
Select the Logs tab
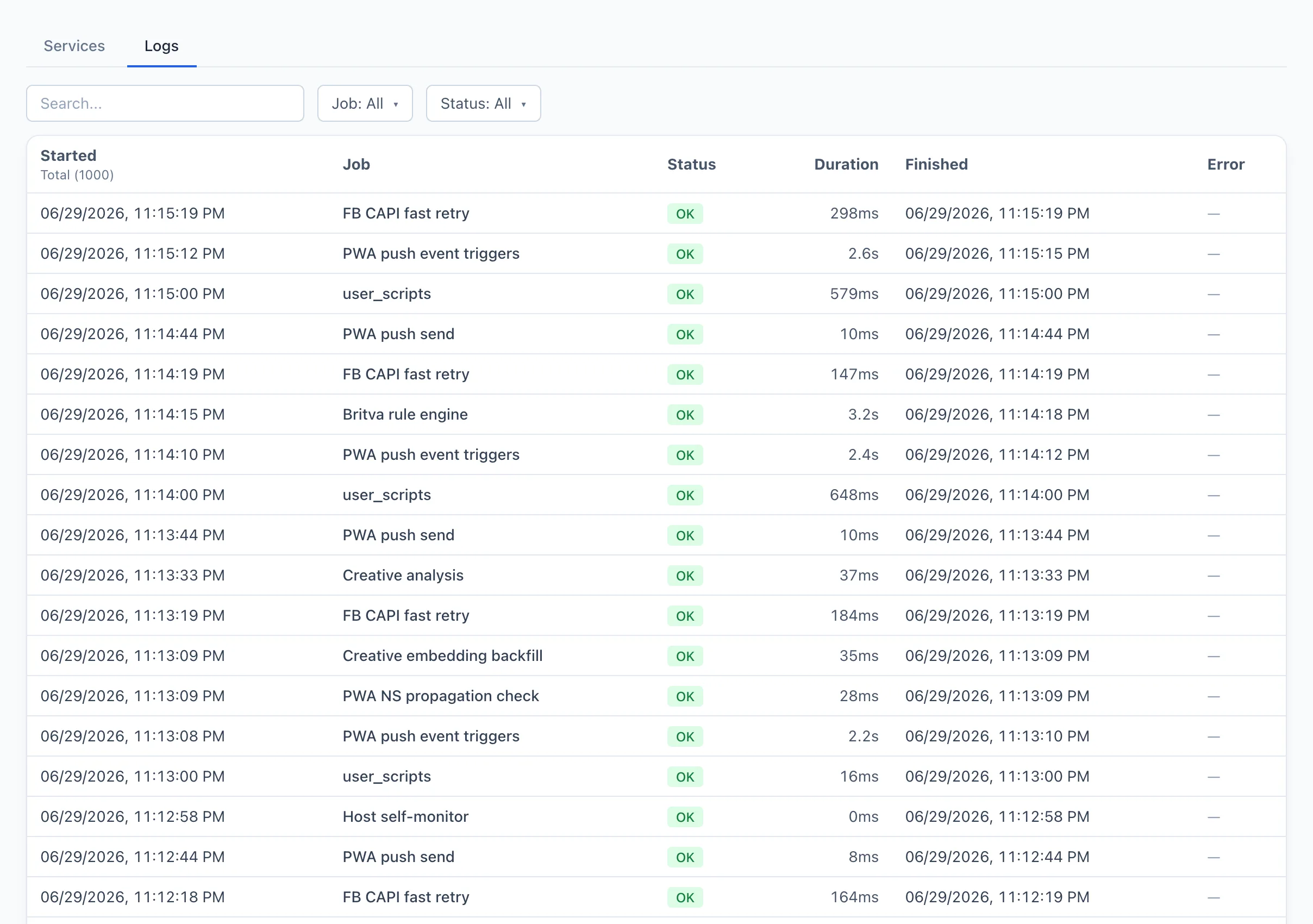tap(161, 46)
